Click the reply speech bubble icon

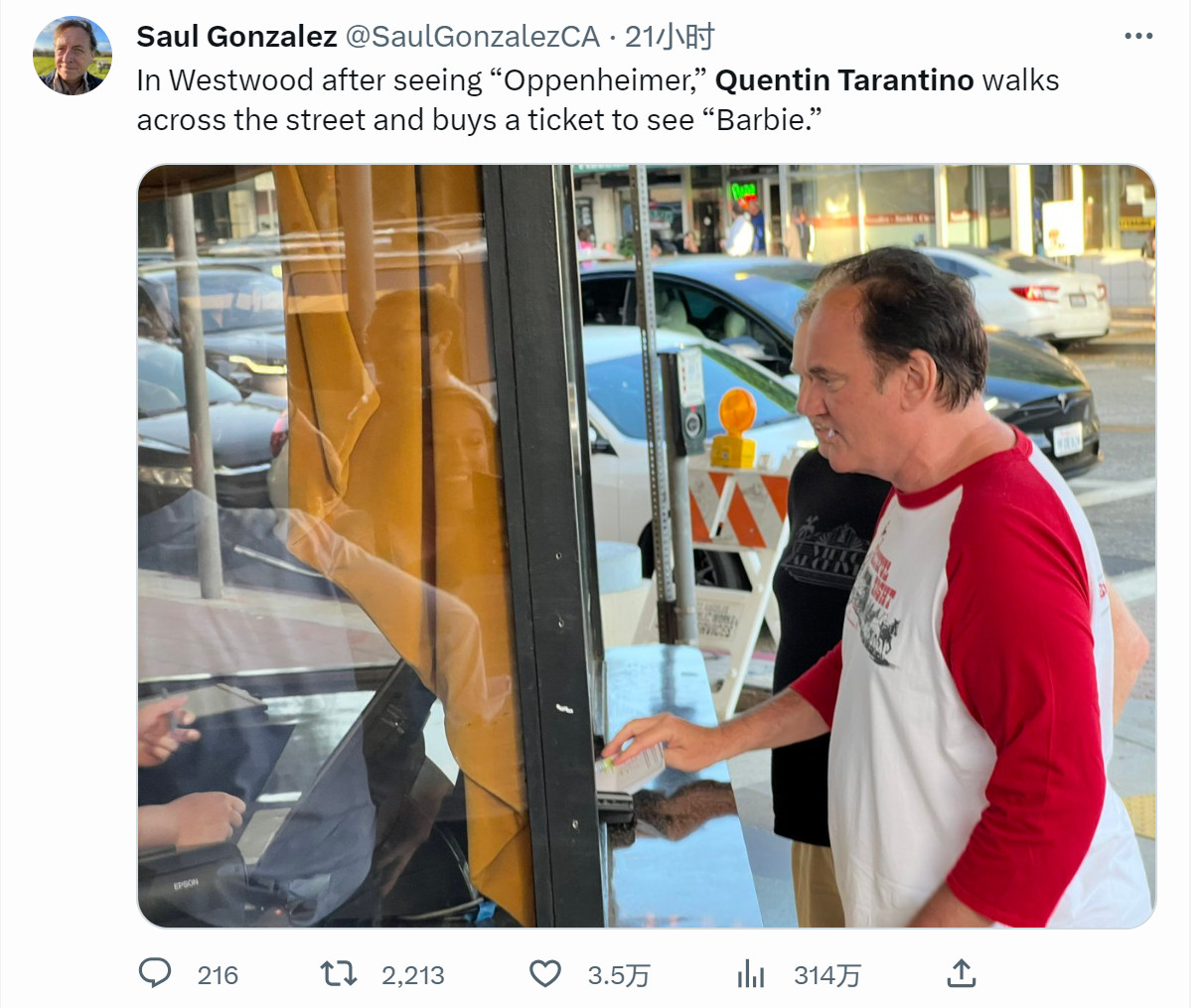[154, 973]
